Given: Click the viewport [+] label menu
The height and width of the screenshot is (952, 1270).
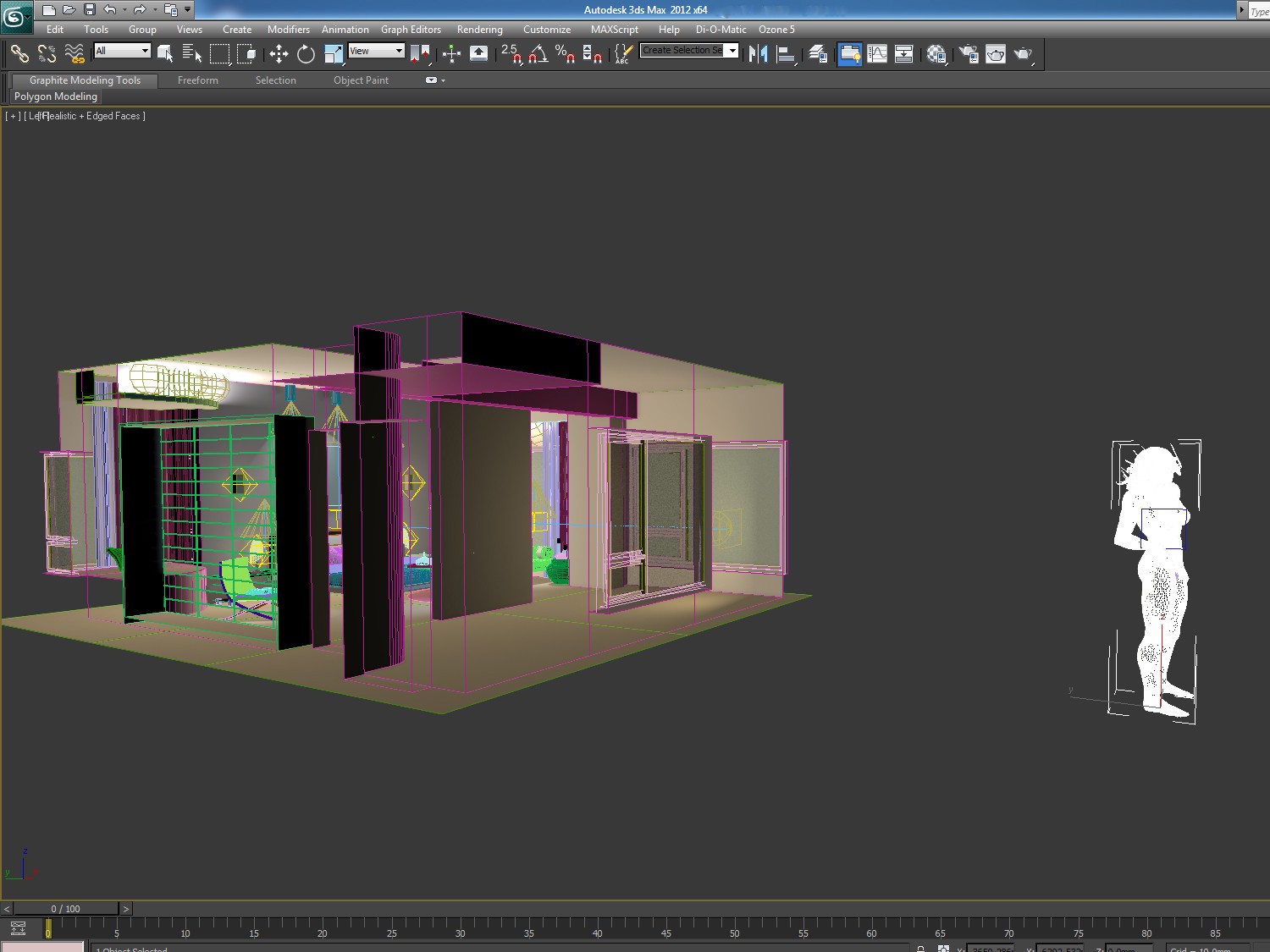Looking at the screenshot, I should click(x=13, y=116).
